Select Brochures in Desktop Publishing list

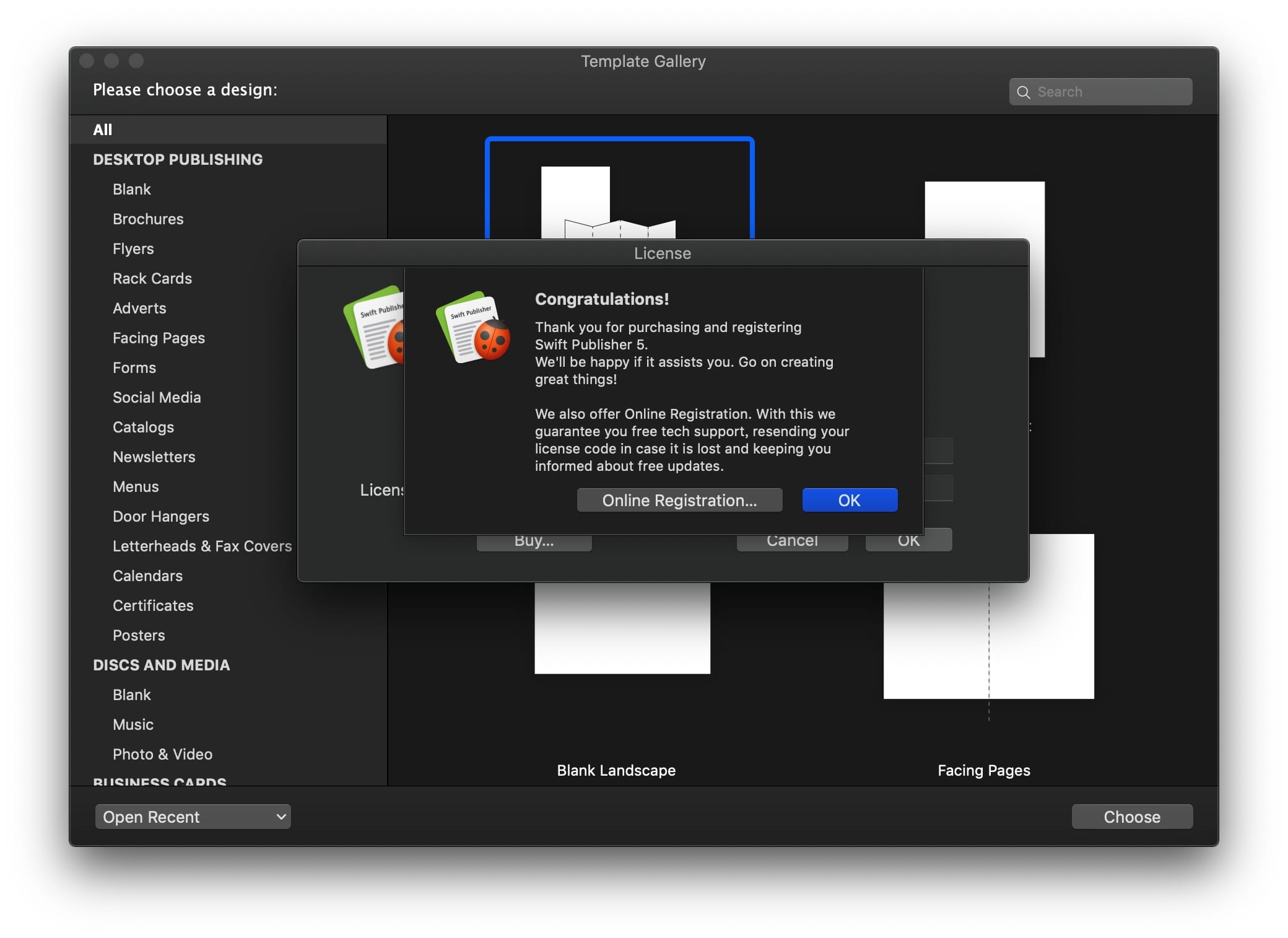coord(148,219)
